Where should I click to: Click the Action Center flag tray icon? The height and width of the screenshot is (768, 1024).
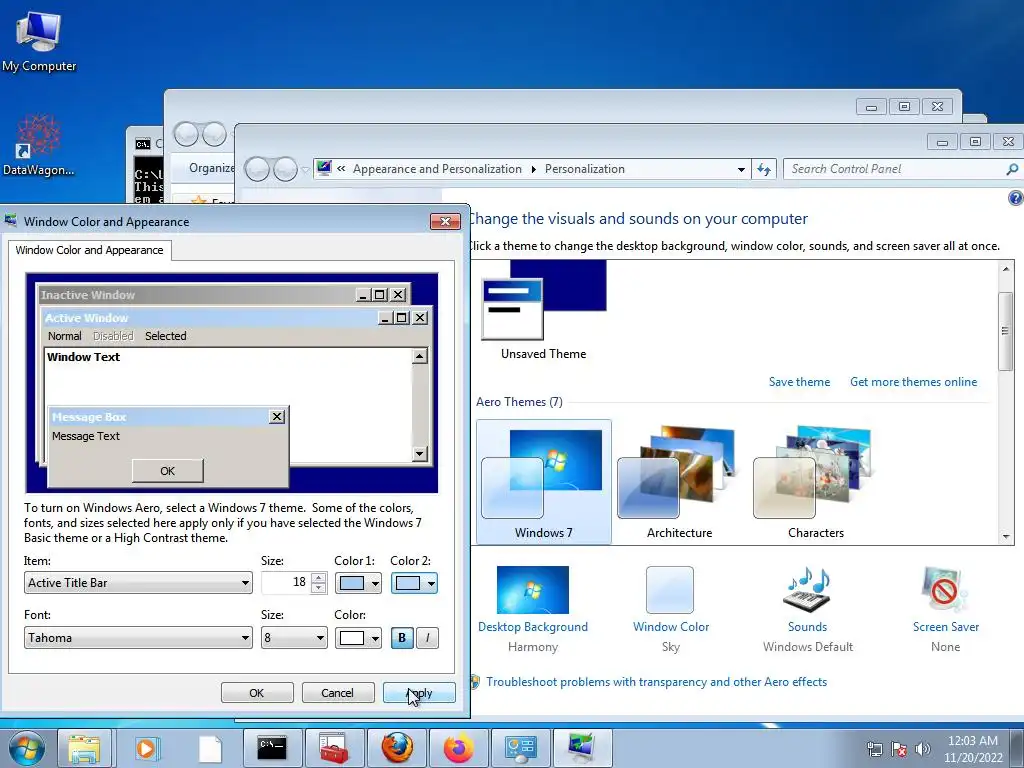pyautogui.click(x=899, y=749)
